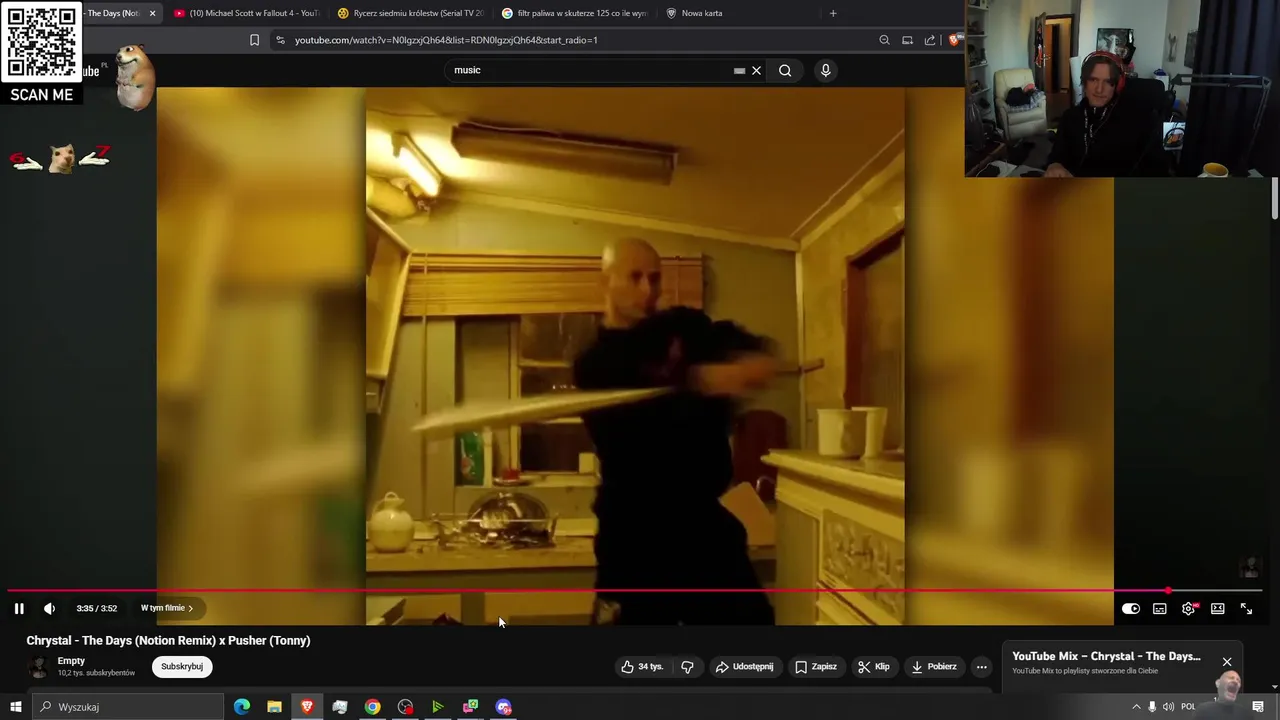
Task: Open the on-screen keyboard icon in search box
Action: 739,71
